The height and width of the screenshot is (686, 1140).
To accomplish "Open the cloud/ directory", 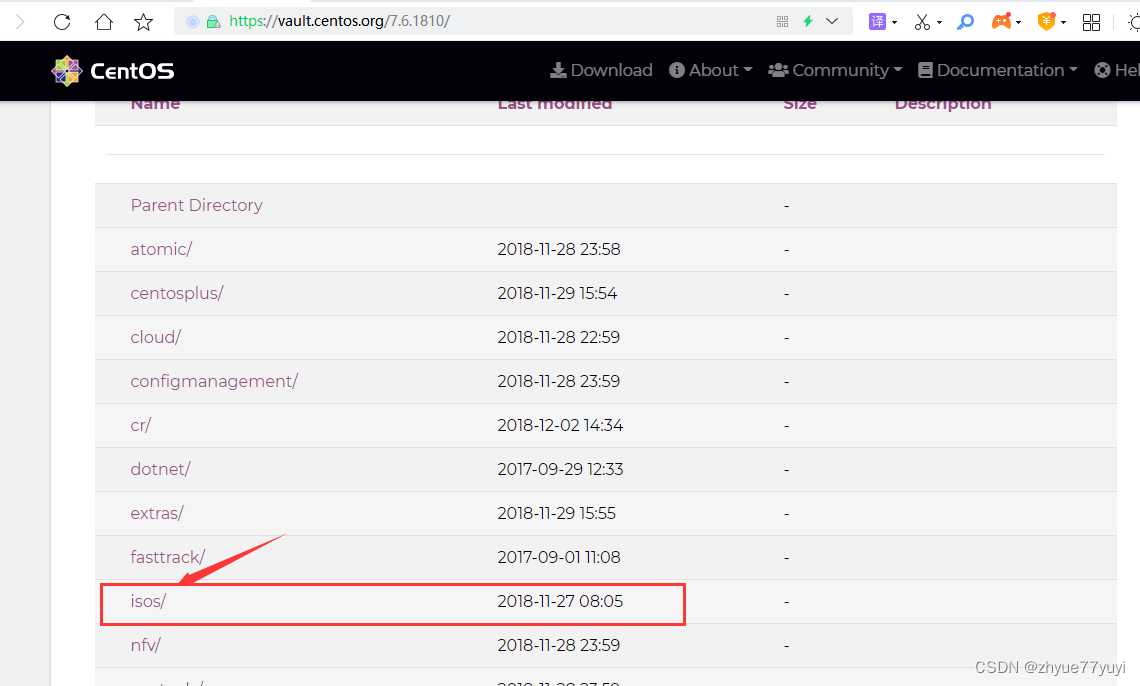I will [x=156, y=337].
